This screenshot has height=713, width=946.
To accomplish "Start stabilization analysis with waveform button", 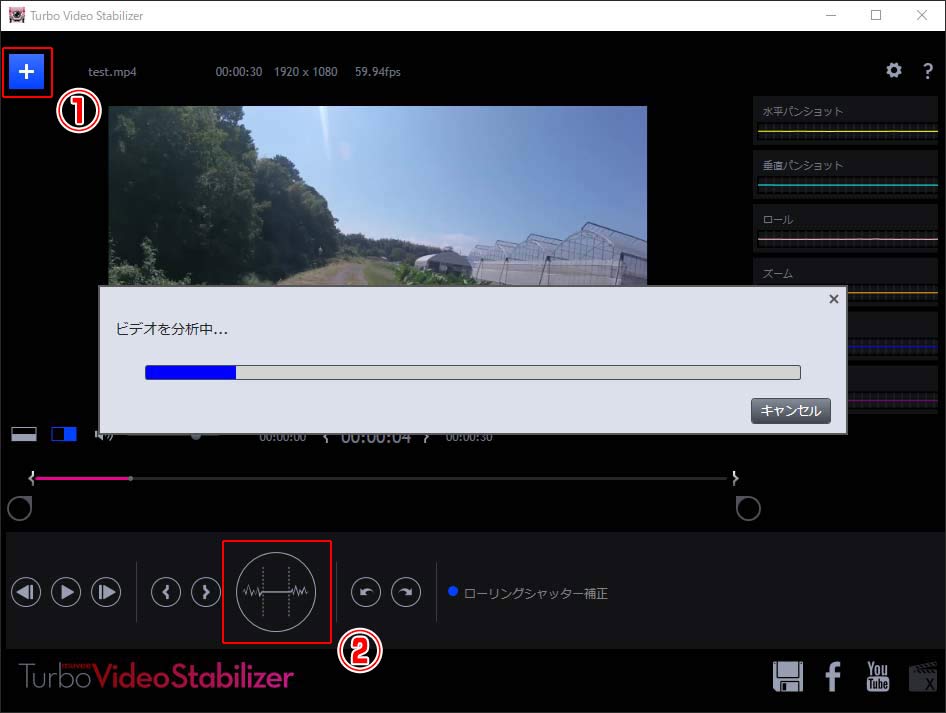I will coord(276,592).
